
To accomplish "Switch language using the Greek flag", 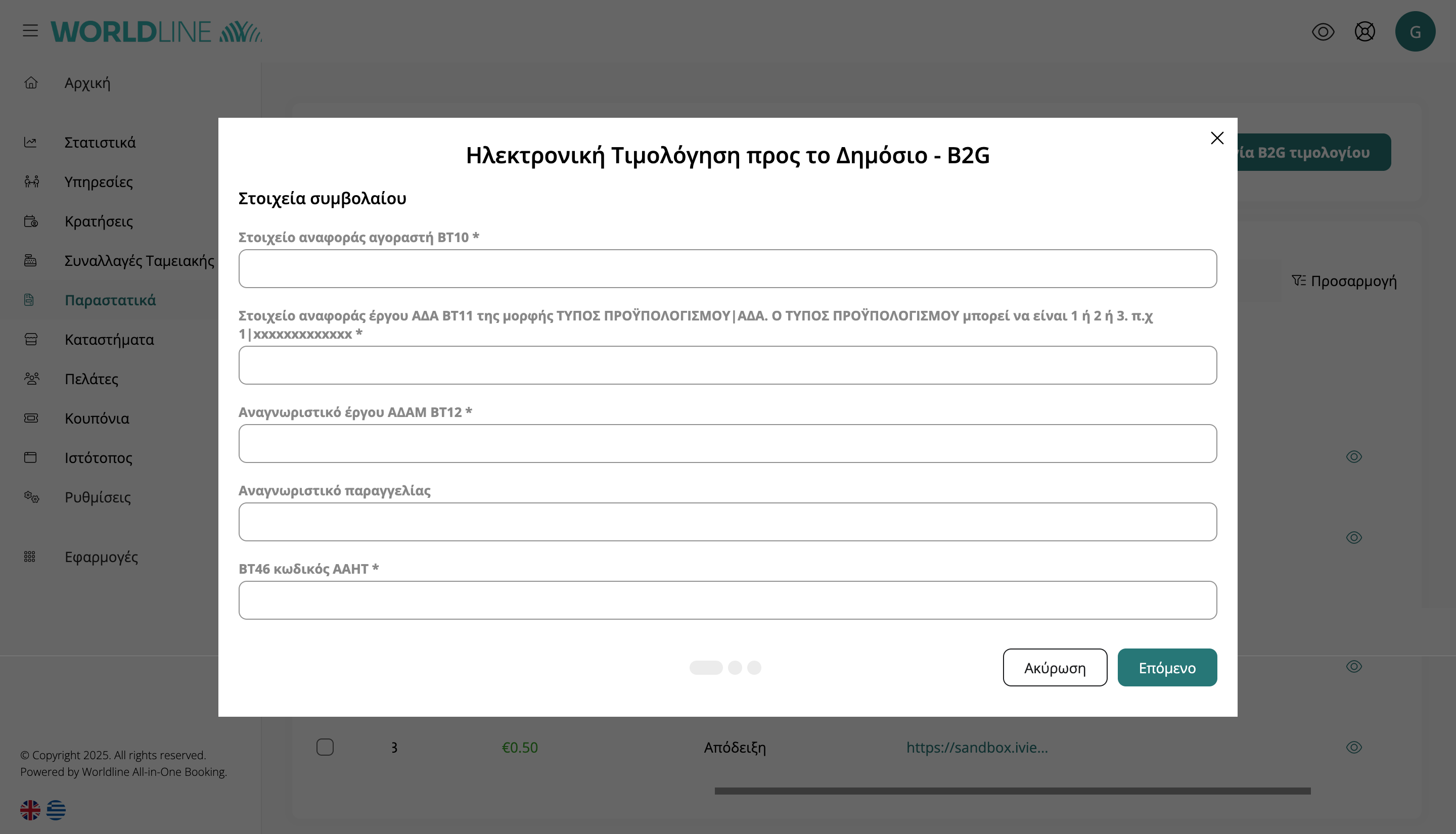I will [x=56, y=809].
